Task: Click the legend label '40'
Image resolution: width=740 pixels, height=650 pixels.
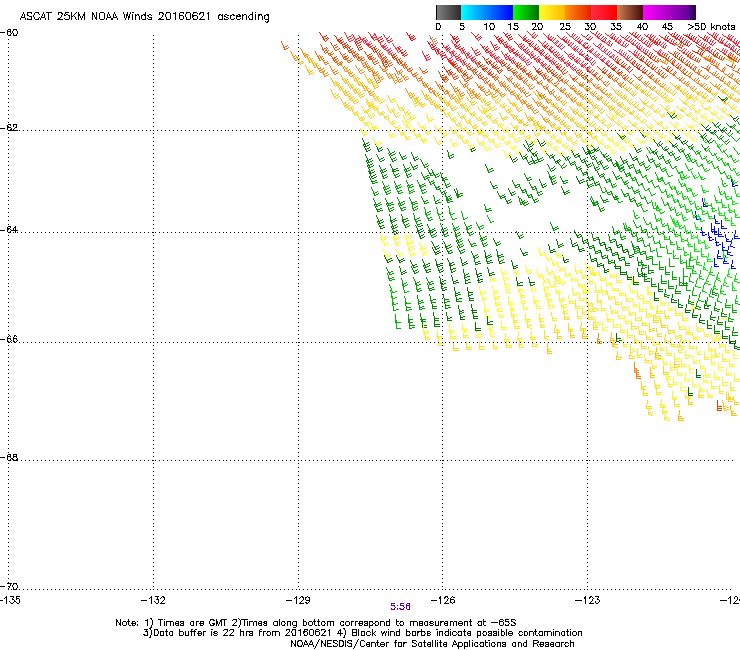Action: pos(642,27)
